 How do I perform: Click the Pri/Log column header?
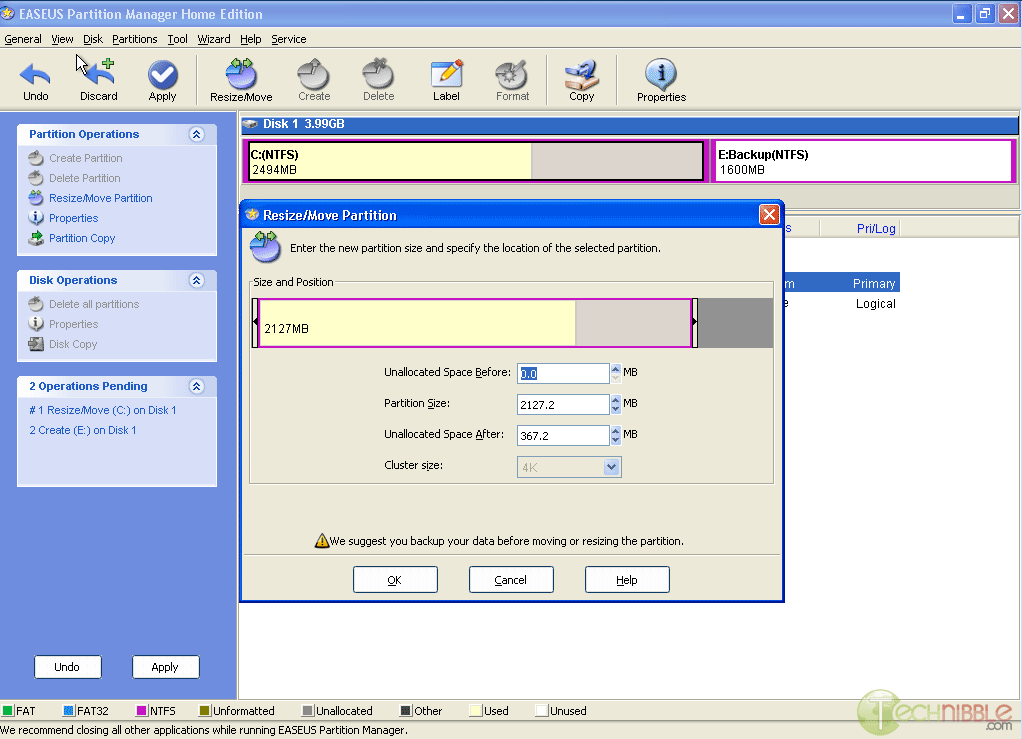pos(875,229)
